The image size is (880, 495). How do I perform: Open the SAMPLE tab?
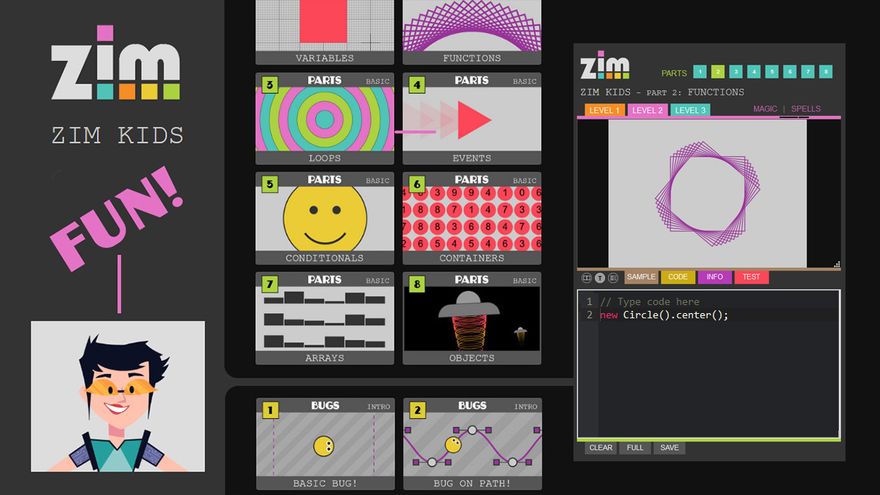641,277
